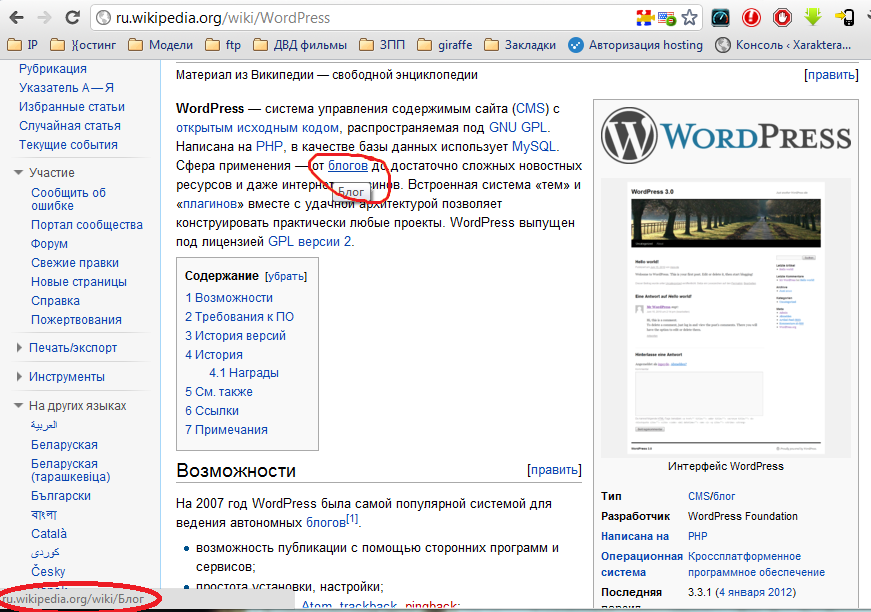The height and width of the screenshot is (612, 871).
Task: Jump to contents item 4.1 Награды
Action: [244, 373]
